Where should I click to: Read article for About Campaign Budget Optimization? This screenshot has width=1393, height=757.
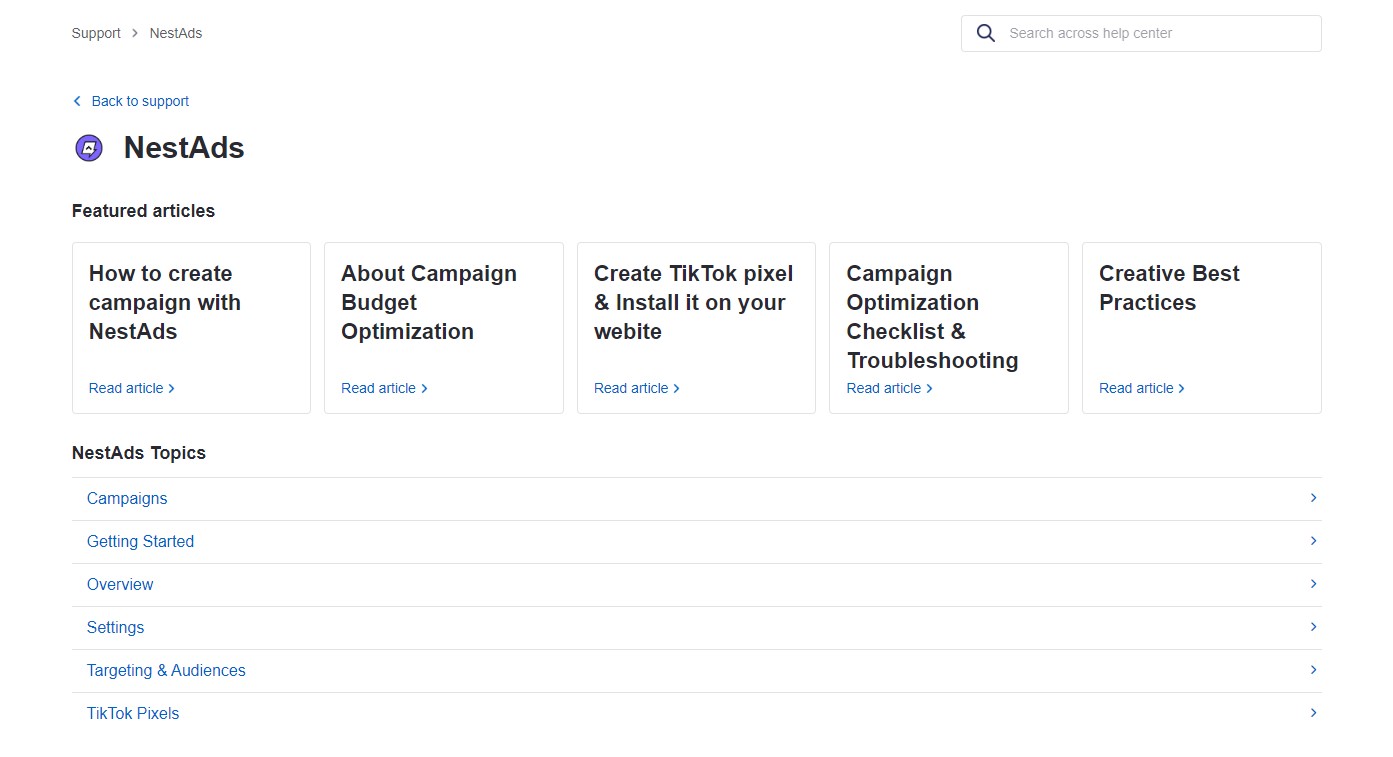click(384, 388)
